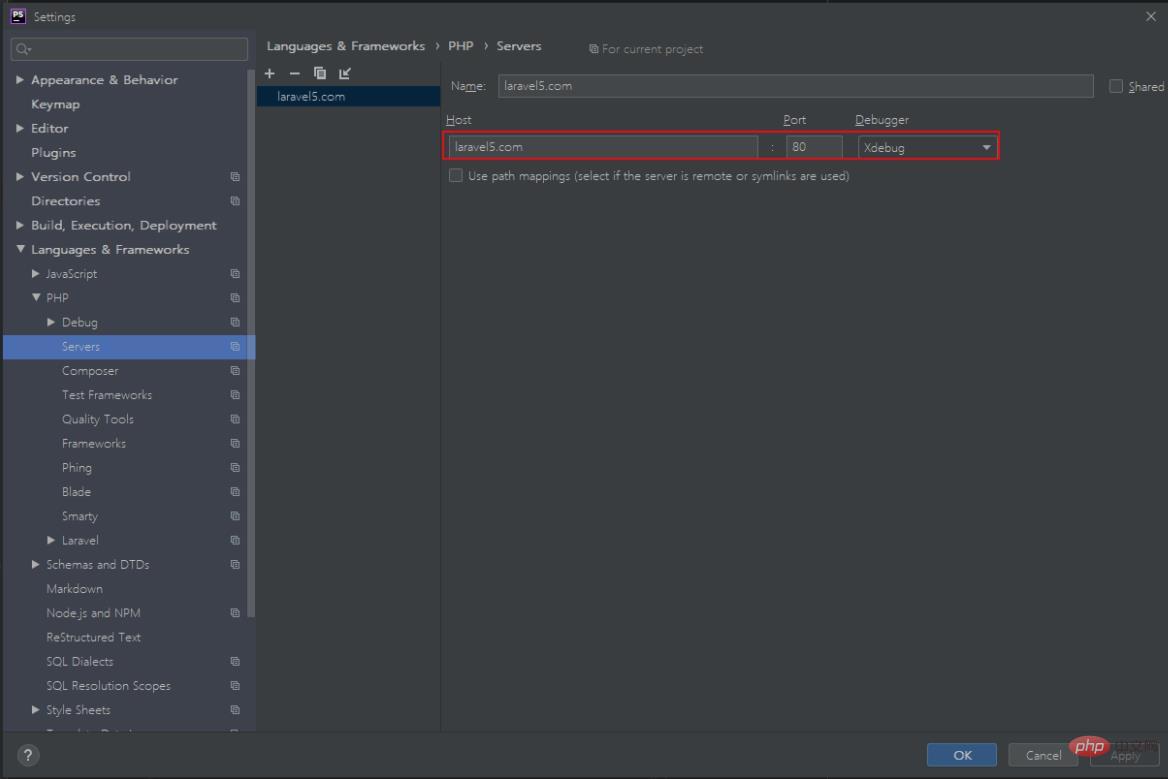The height and width of the screenshot is (779, 1168).
Task: Expand Schemas and DTDs node
Action: (x=36, y=565)
